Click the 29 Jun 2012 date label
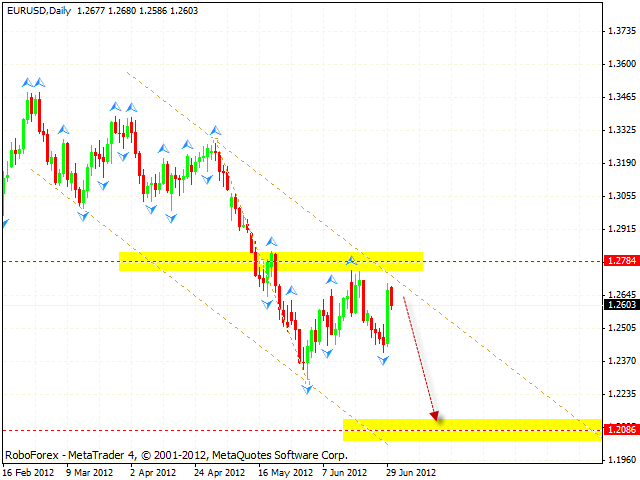640x480 pixels. click(x=410, y=471)
